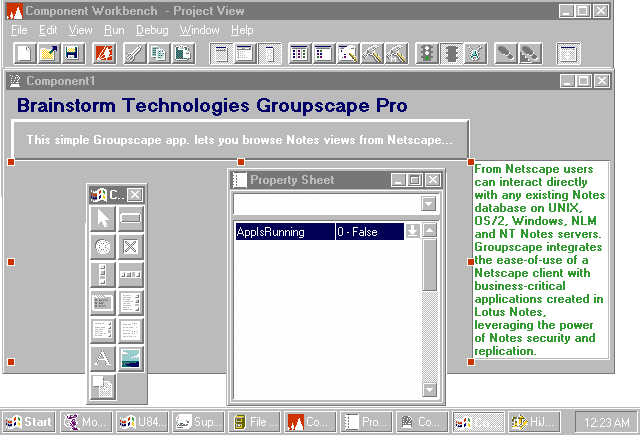The image size is (640, 435).
Task: Select the dotted circle radio tool in palette
Action: click(x=102, y=246)
